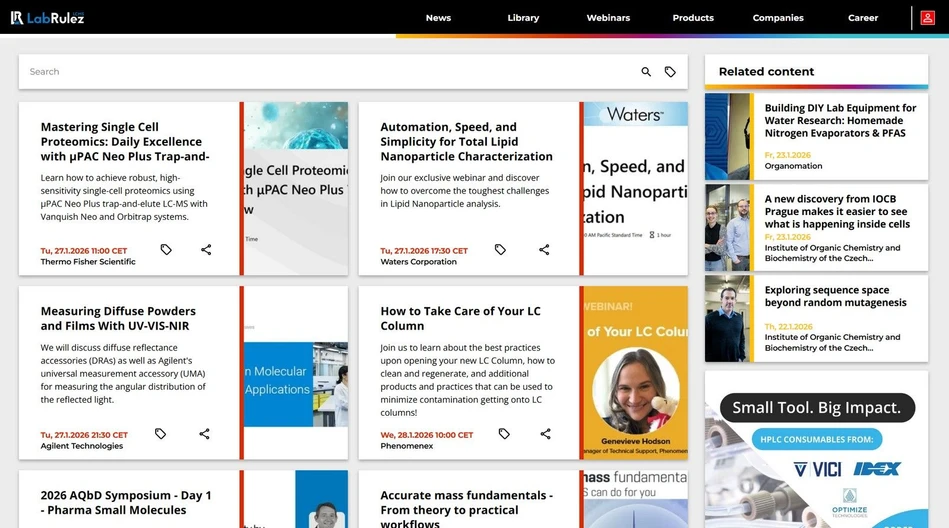Image resolution: width=949 pixels, height=528 pixels.
Task: Open the Genevieve Hodson webinar thumbnail
Action: pyautogui.click(x=635, y=372)
